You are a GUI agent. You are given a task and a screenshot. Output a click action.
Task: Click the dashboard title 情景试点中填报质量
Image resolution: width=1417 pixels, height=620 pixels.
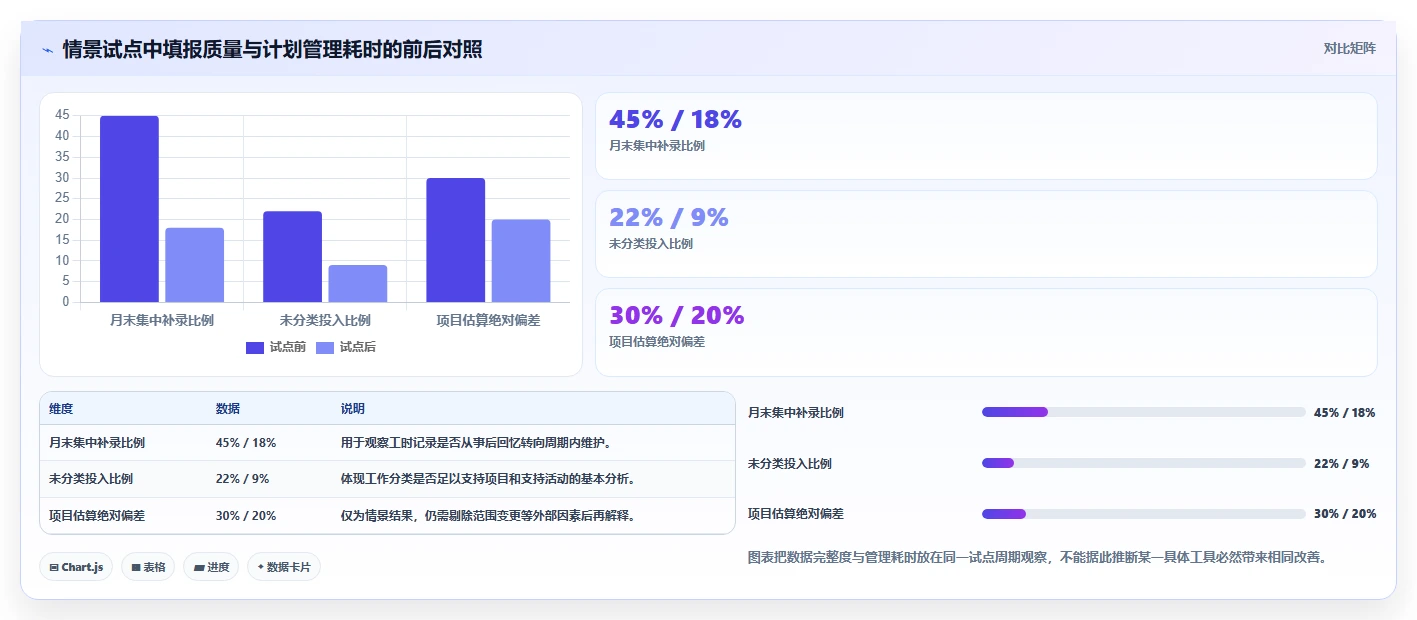[273, 49]
